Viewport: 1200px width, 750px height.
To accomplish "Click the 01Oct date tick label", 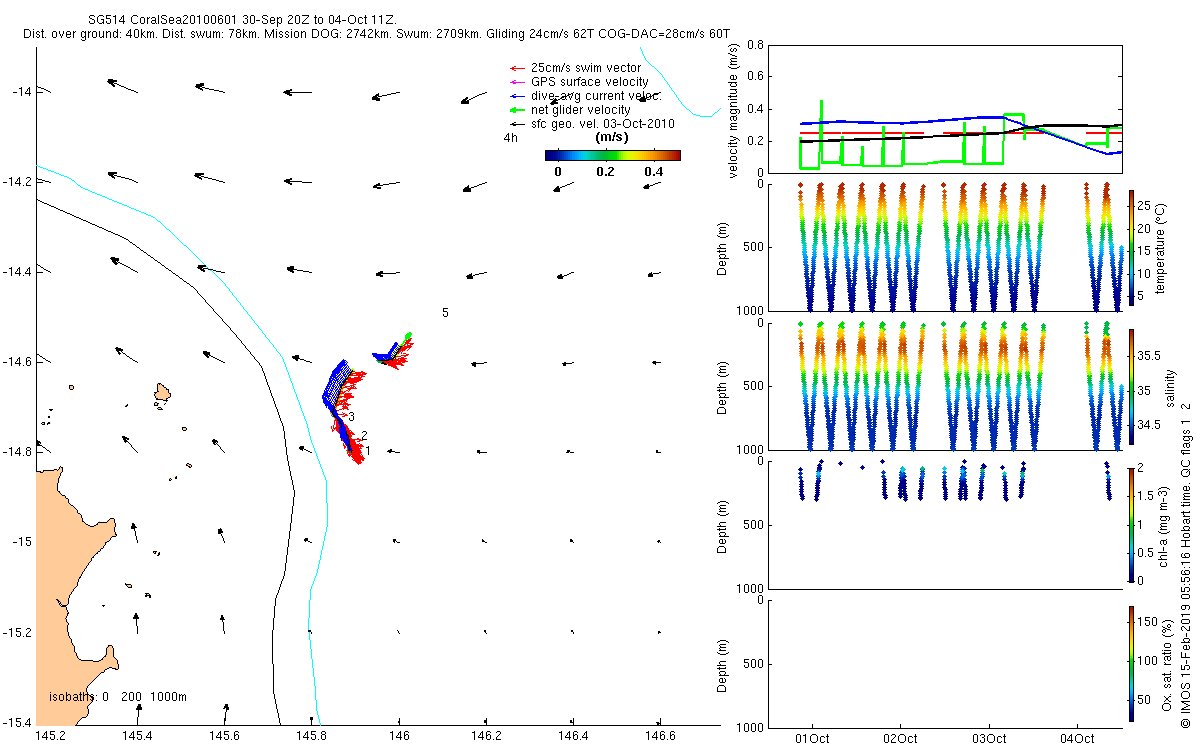I will [x=812, y=739].
